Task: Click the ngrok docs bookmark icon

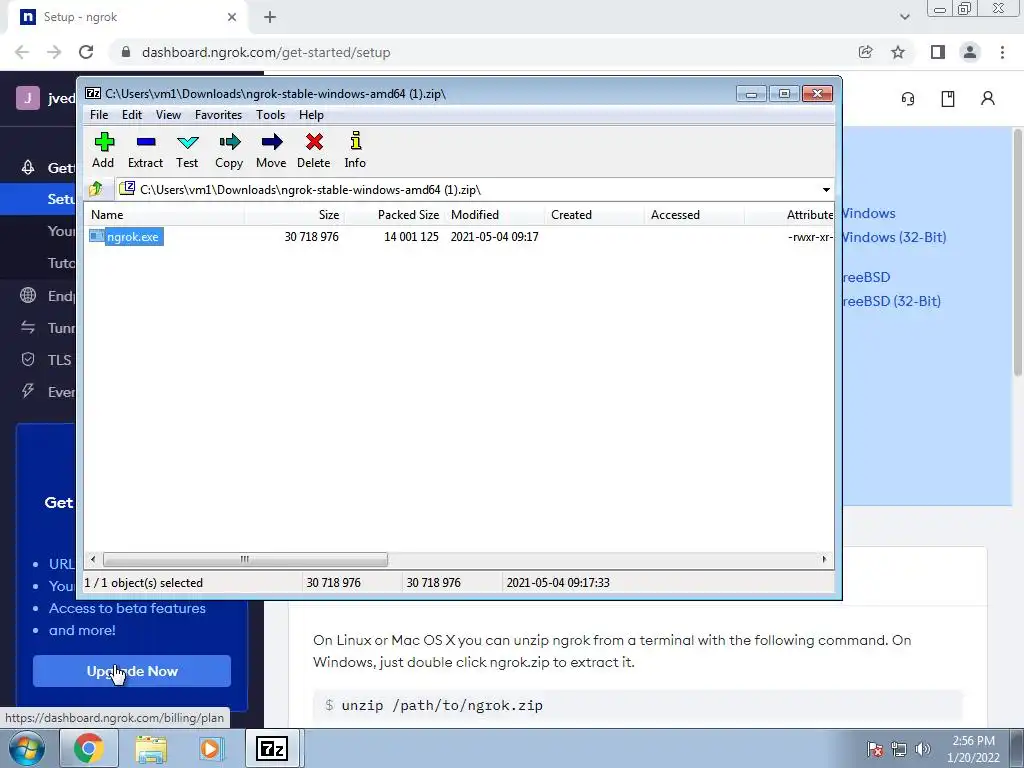Action: [948, 99]
